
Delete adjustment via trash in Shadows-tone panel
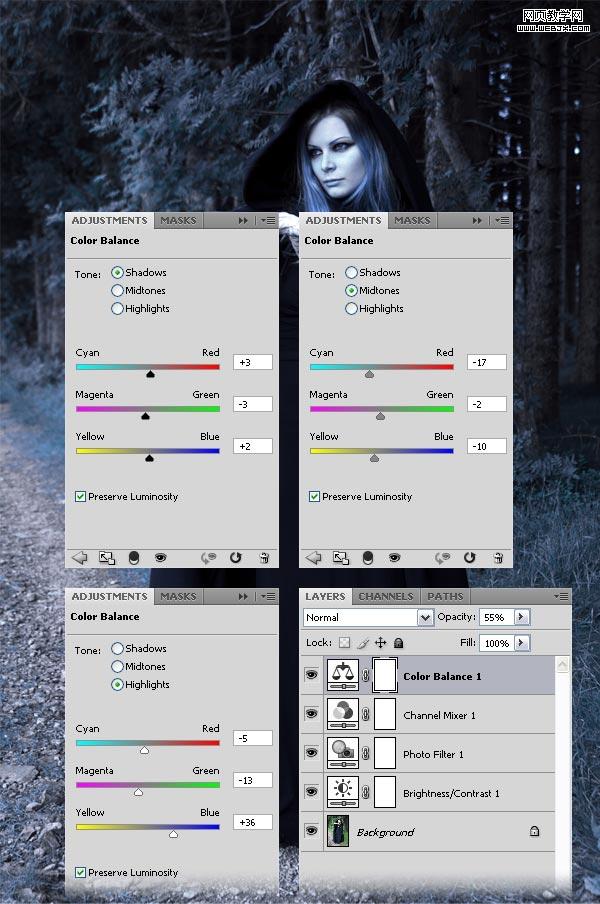[x=264, y=558]
